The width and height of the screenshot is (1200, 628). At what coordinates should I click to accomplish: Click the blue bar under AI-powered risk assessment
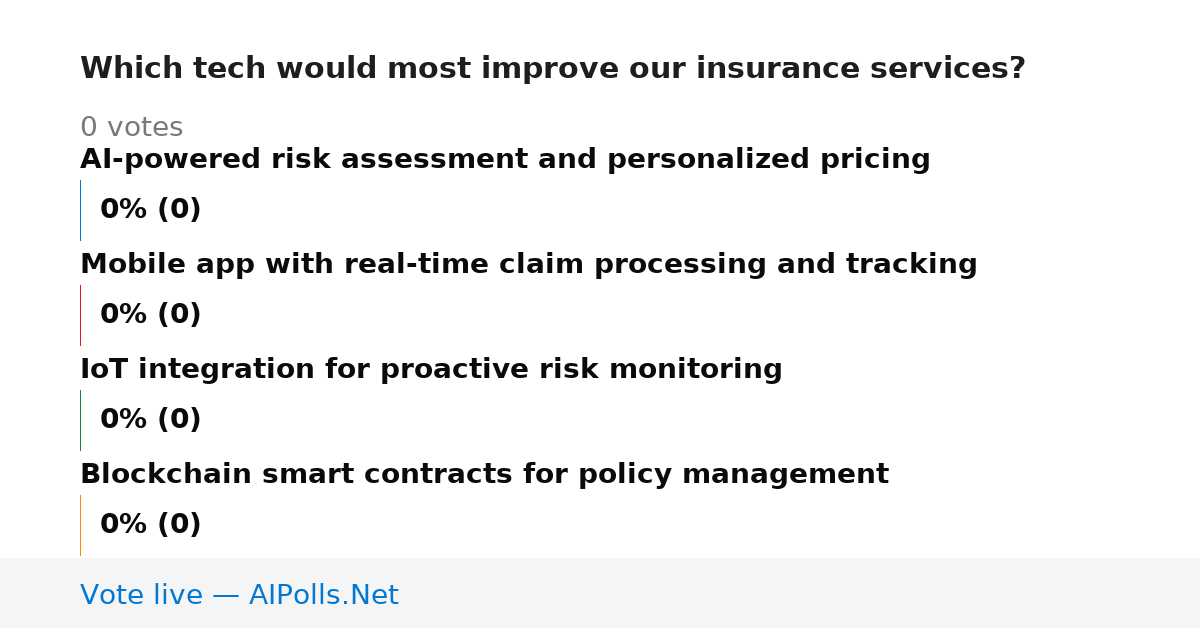[x=80, y=210]
